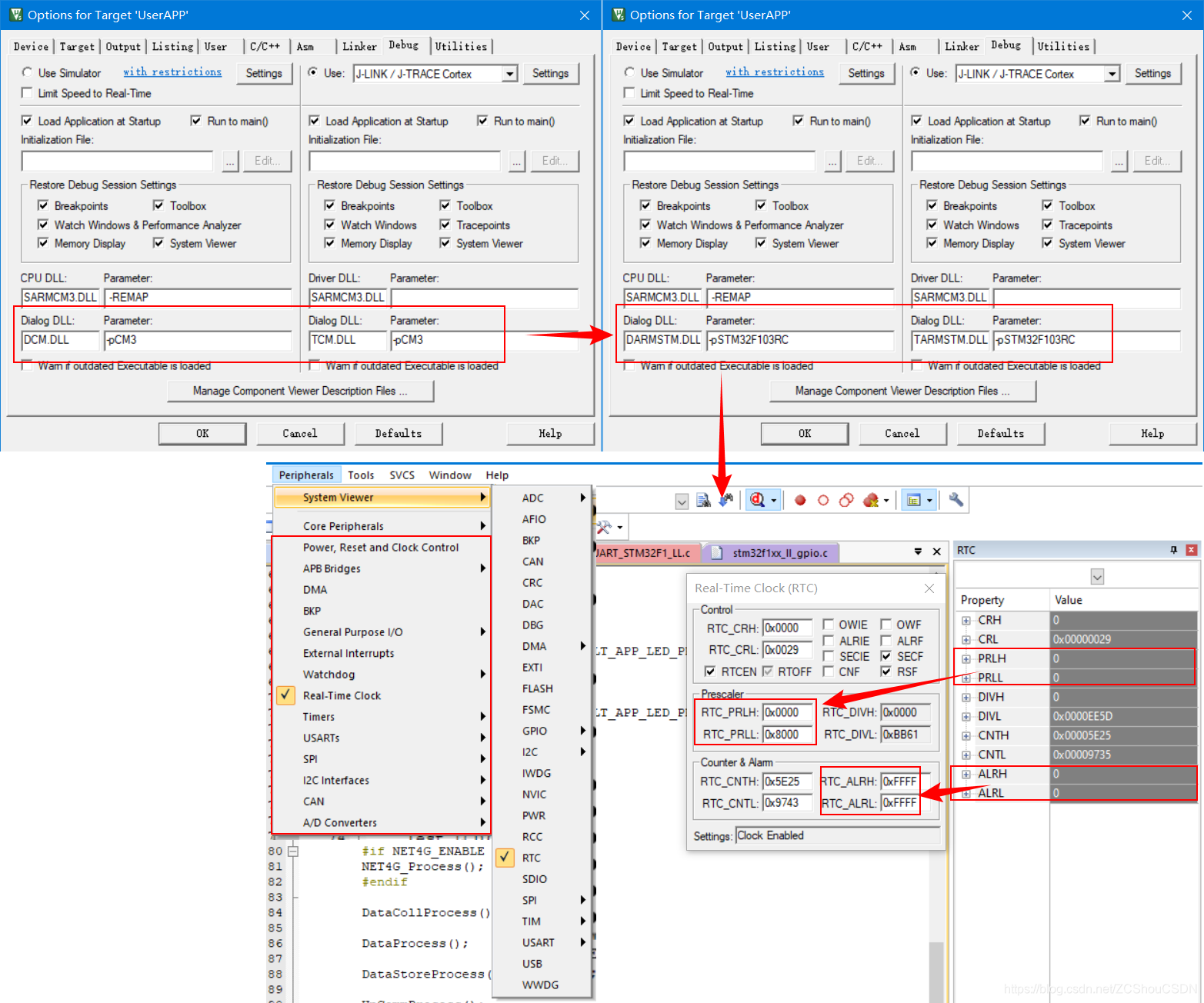The image size is (1204, 1003).
Task: Open dropdown next to debug session icon
Action: point(774,501)
